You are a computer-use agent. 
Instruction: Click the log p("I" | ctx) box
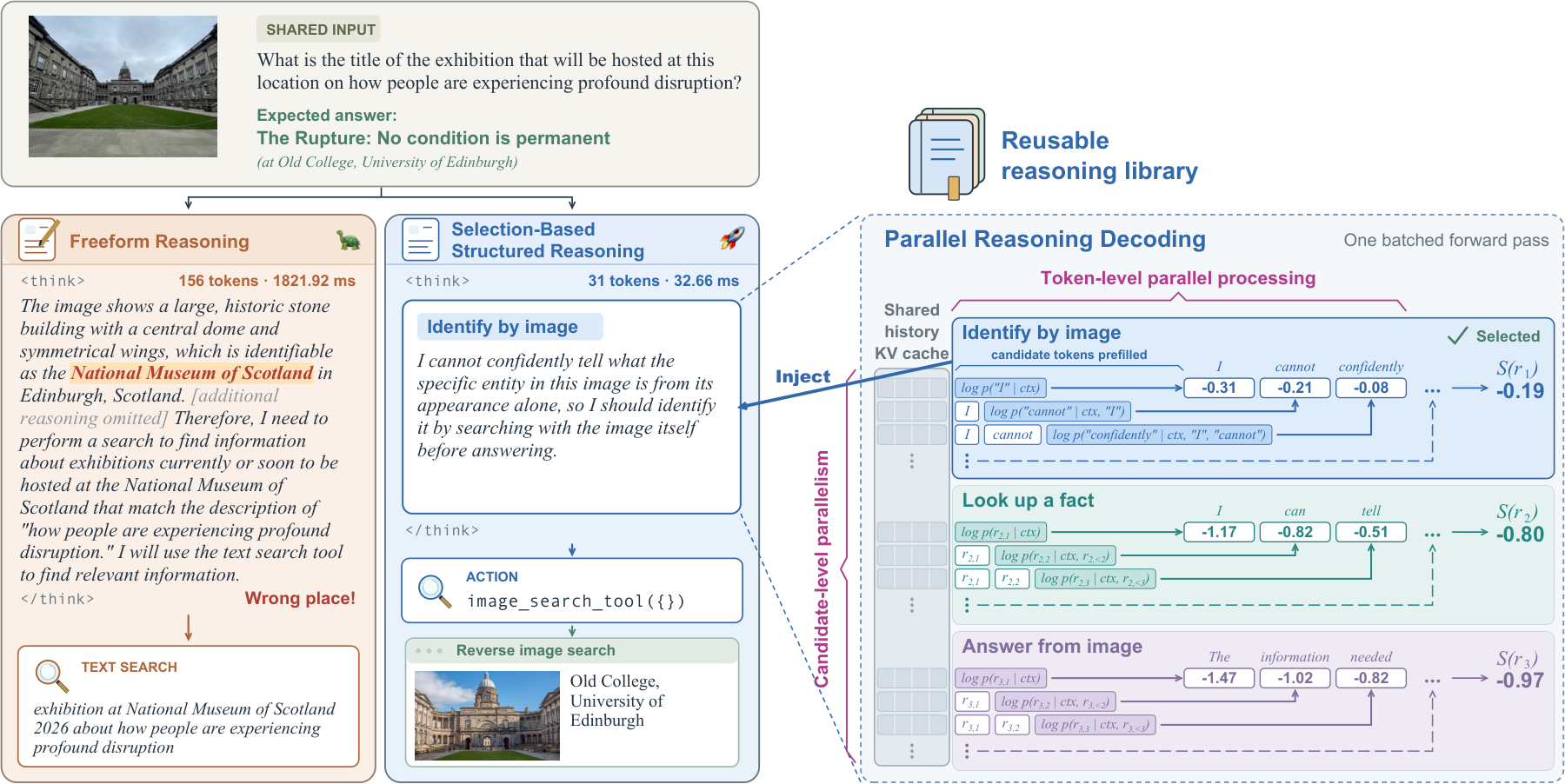tap(1000, 388)
